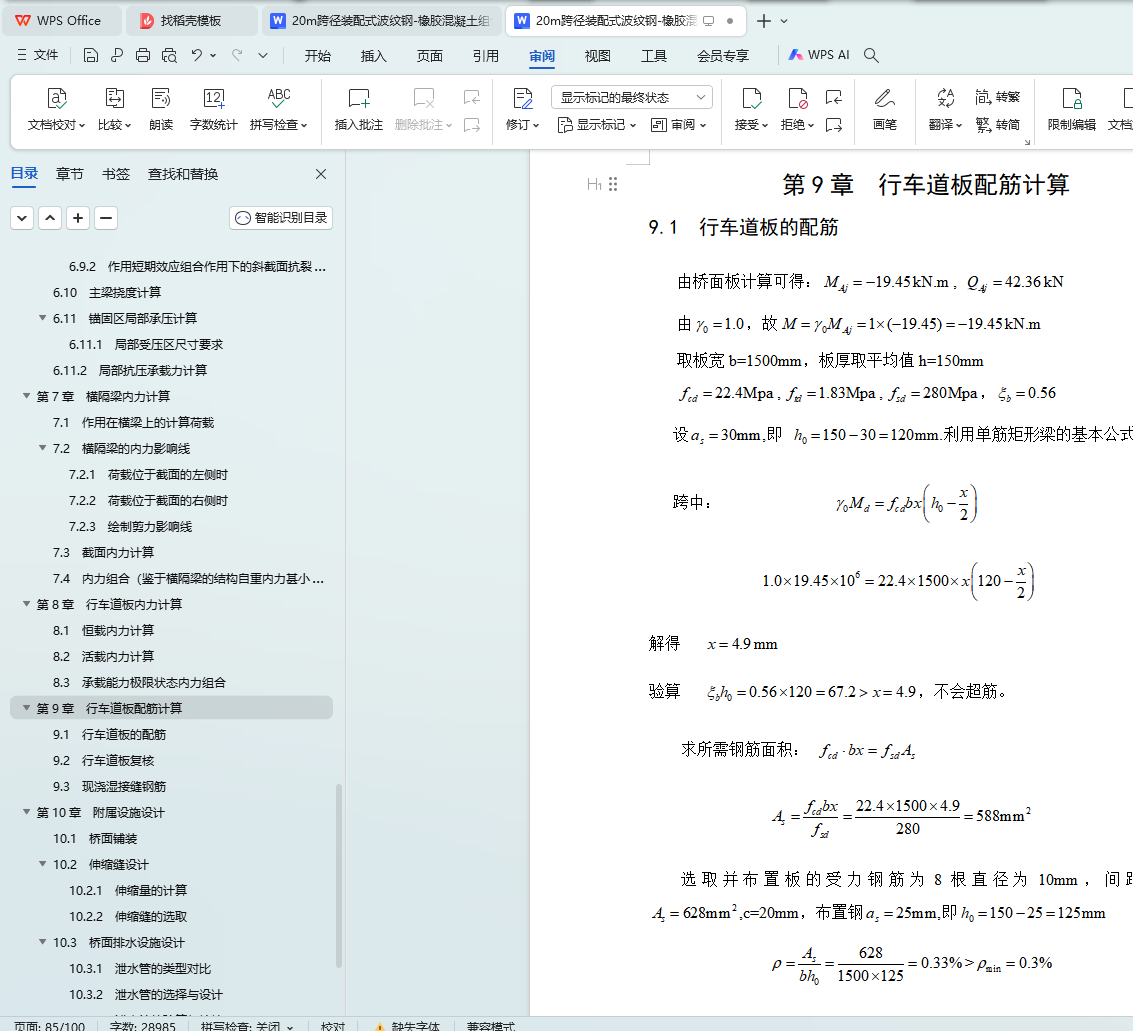Click the heading drag handle beside chapter title
The height and width of the screenshot is (1031, 1133).
pos(613,184)
